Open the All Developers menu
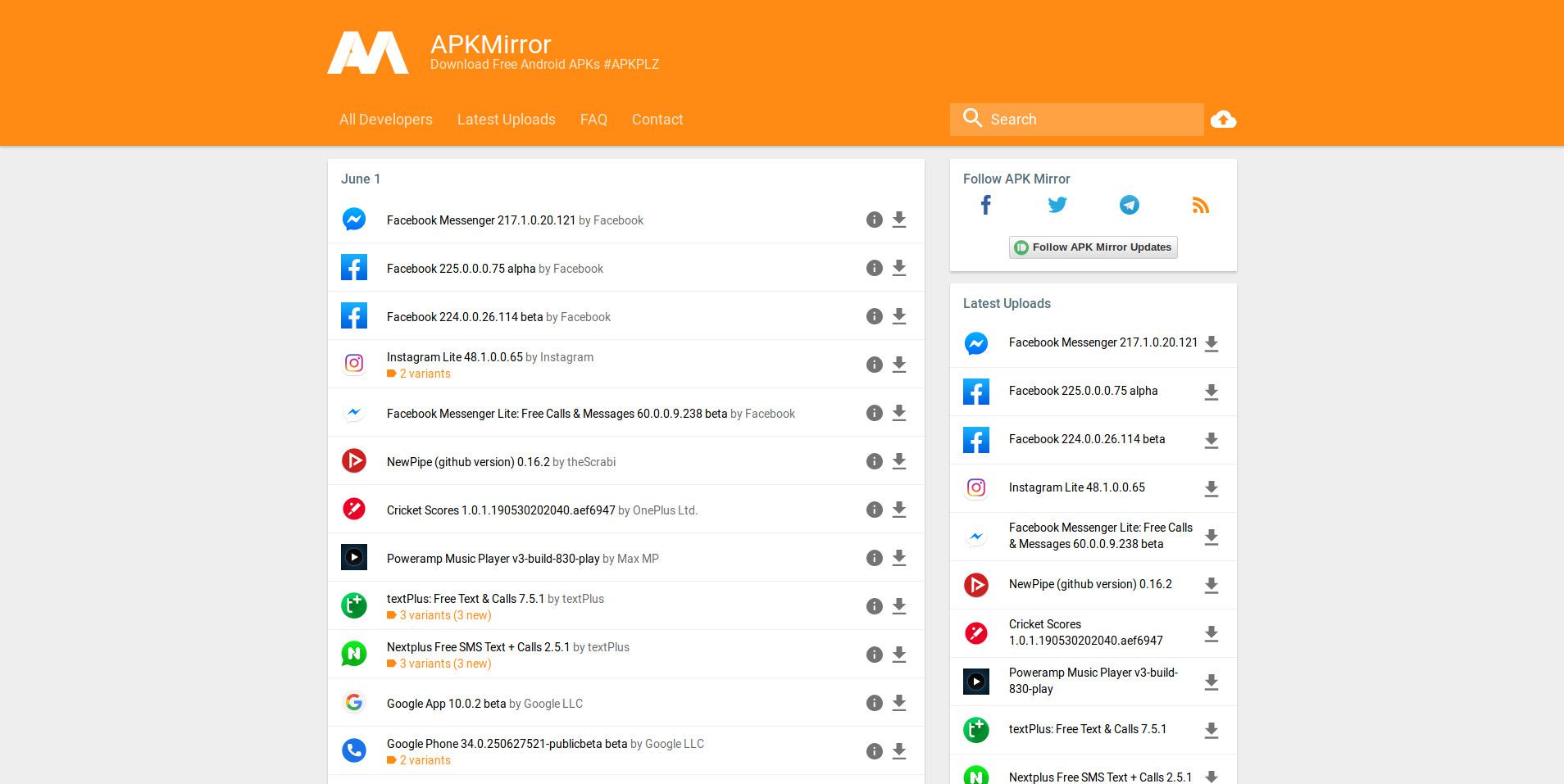The height and width of the screenshot is (784, 1564). tap(386, 120)
